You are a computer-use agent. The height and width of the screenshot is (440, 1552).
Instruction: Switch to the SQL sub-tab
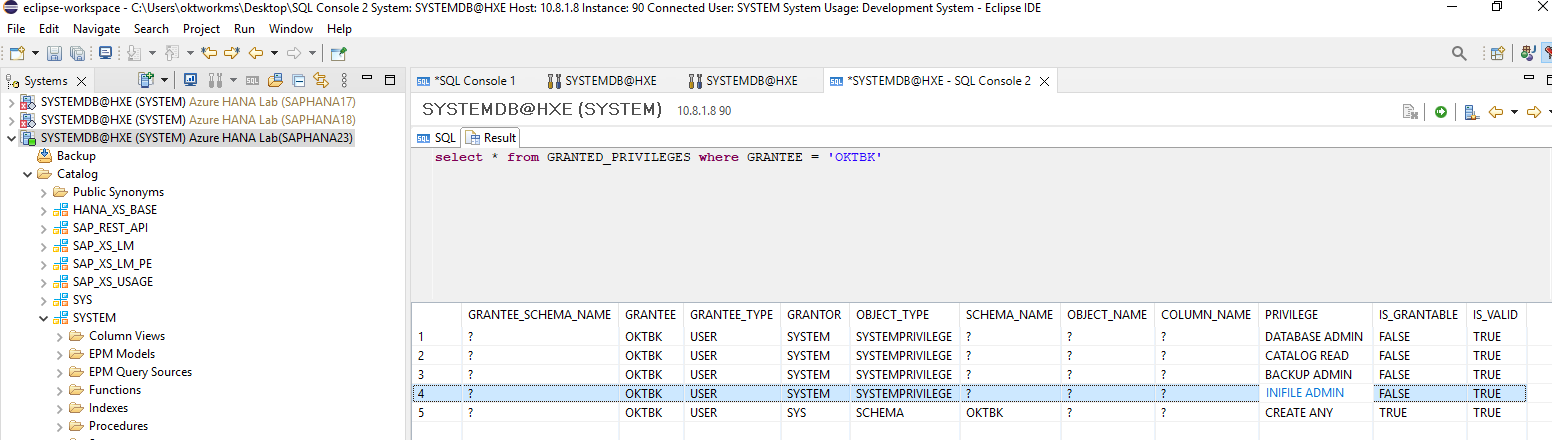click(436, 138)
